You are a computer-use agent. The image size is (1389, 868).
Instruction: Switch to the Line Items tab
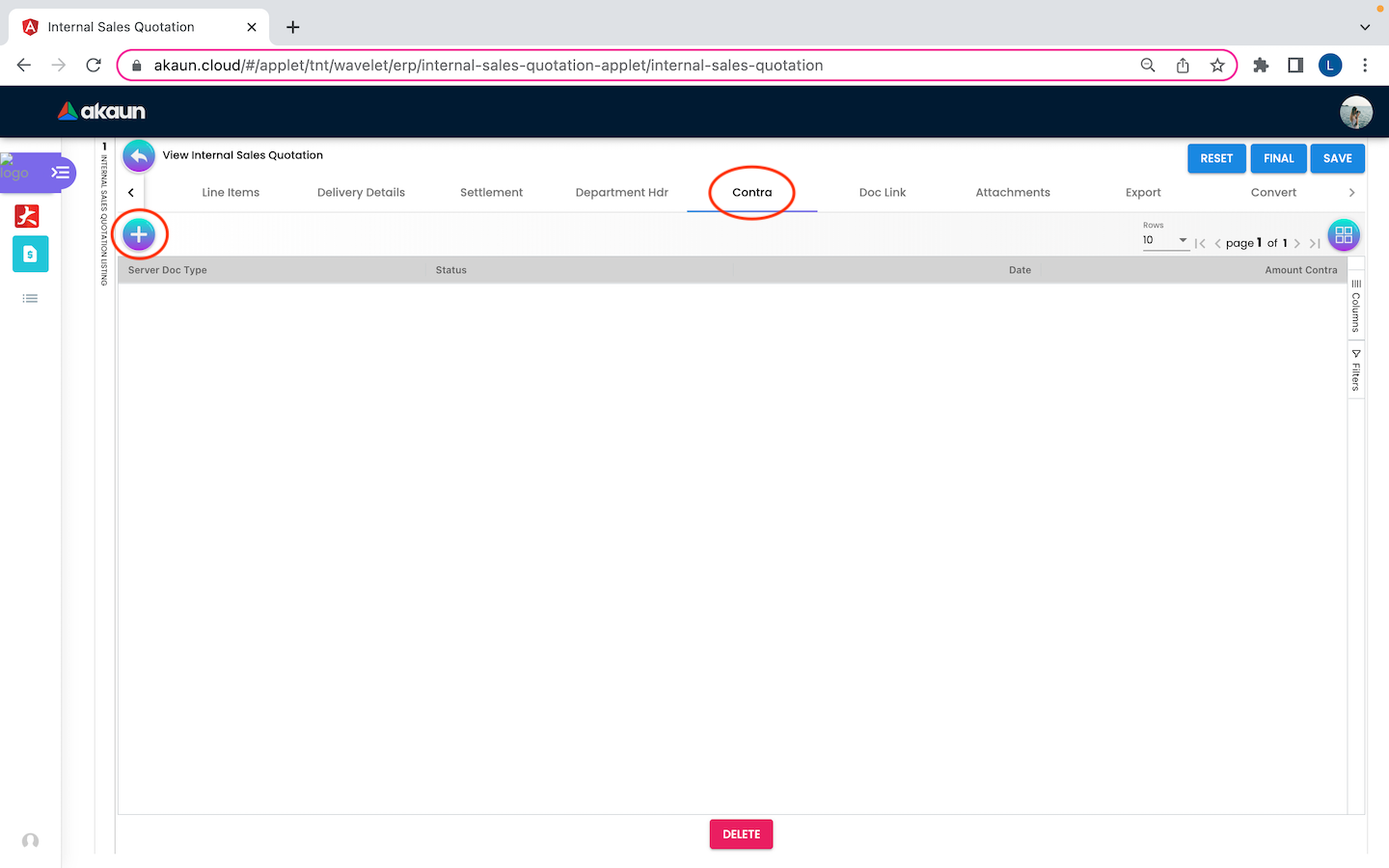[x=231, y=193]
